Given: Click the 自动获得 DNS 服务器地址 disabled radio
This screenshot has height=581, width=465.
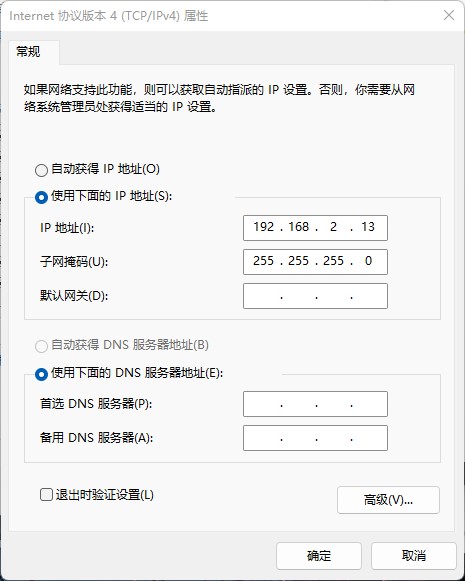Looking at the screenshot, I should tap(41, 346).
